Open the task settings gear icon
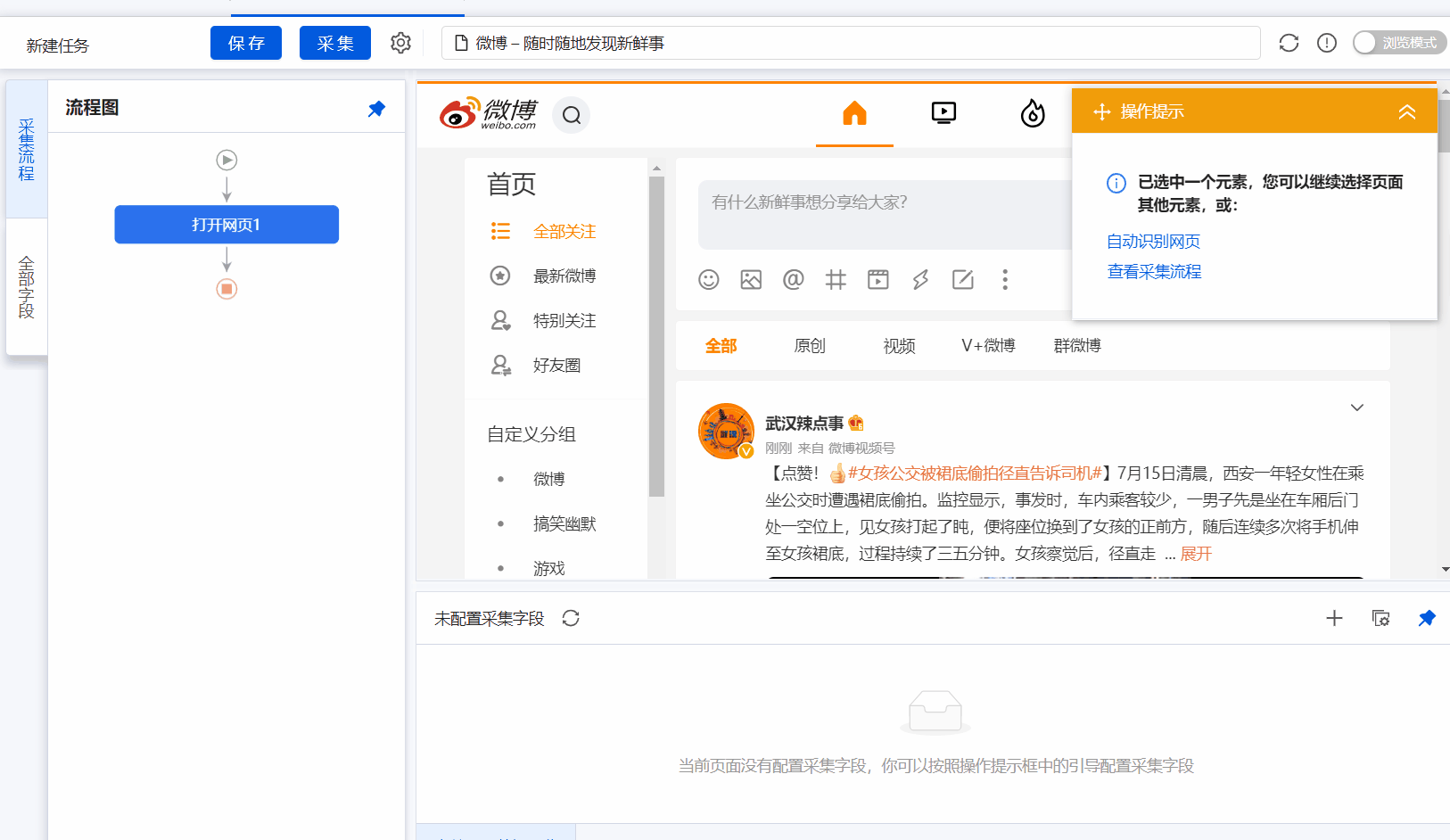The width and height of the screenshot is (1450, 840). point(400,43)
